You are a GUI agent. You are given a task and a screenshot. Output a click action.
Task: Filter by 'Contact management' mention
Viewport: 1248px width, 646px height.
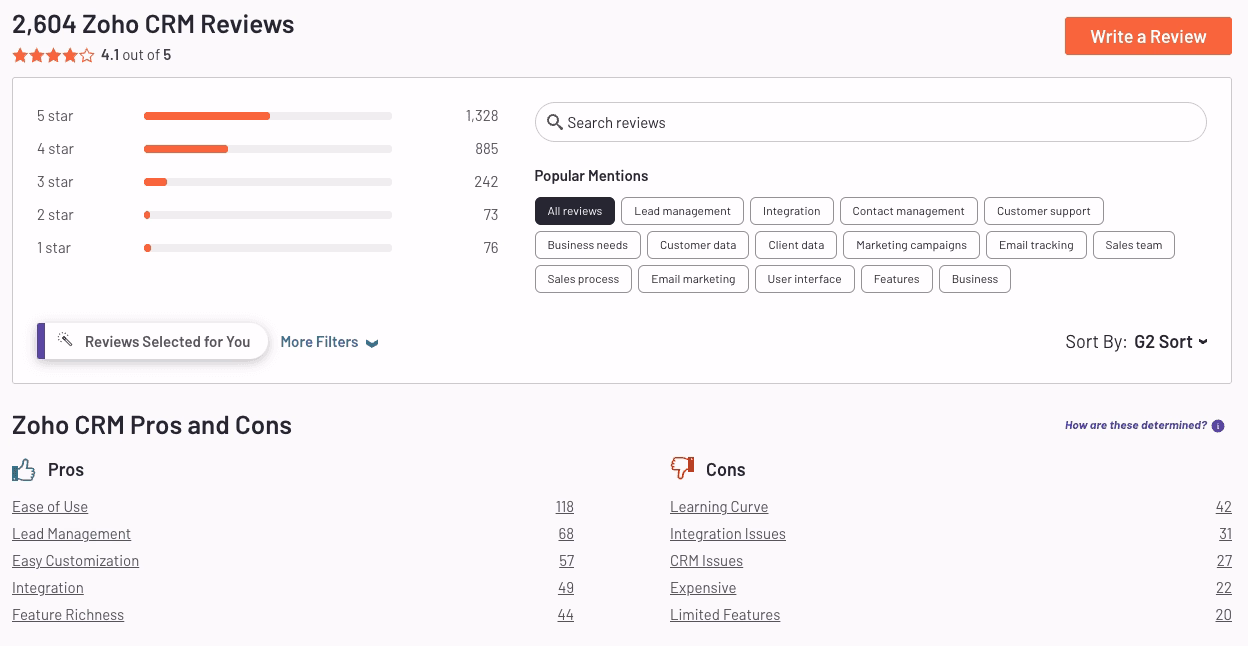[908, 211]
